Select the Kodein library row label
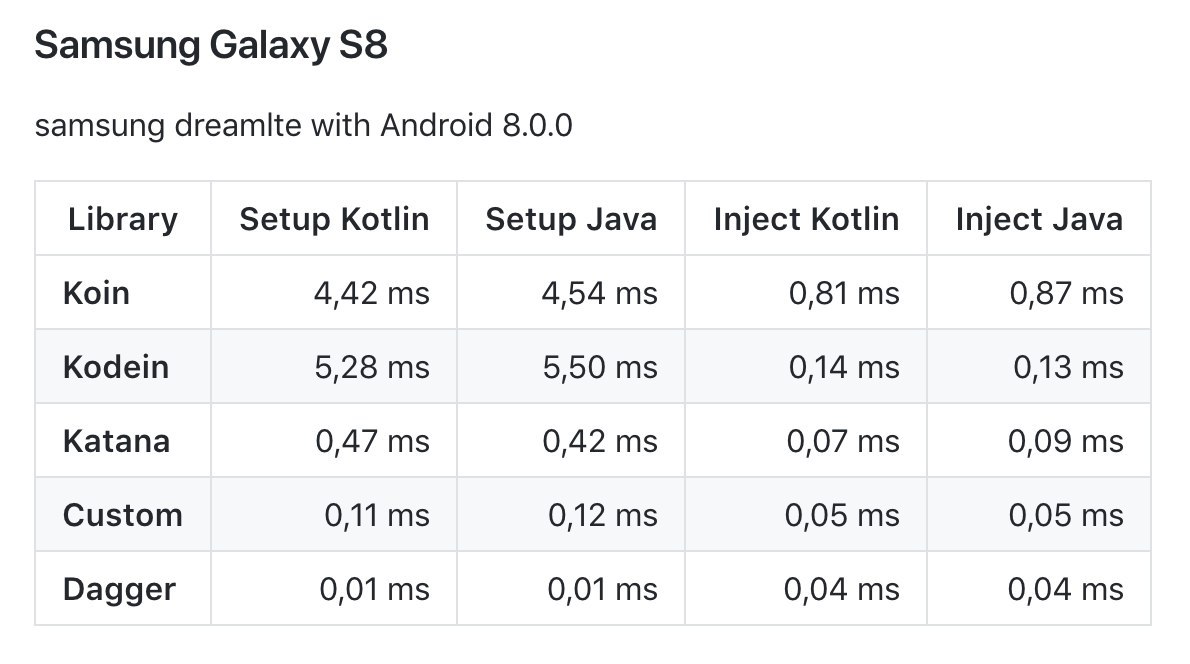Screen dimensions: 1190x664 click(x=116, y=367)
